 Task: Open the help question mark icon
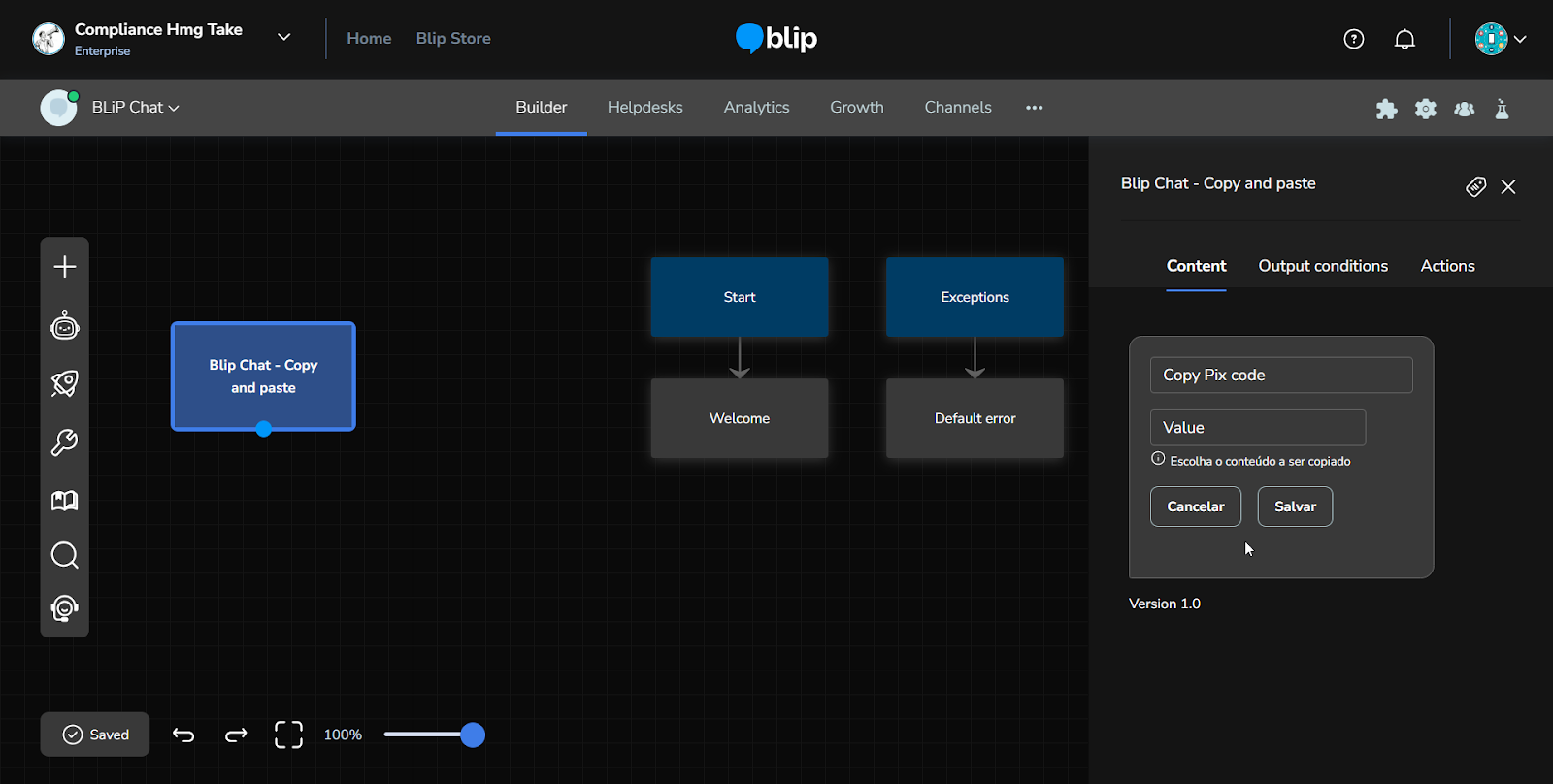pos(1354,39)
